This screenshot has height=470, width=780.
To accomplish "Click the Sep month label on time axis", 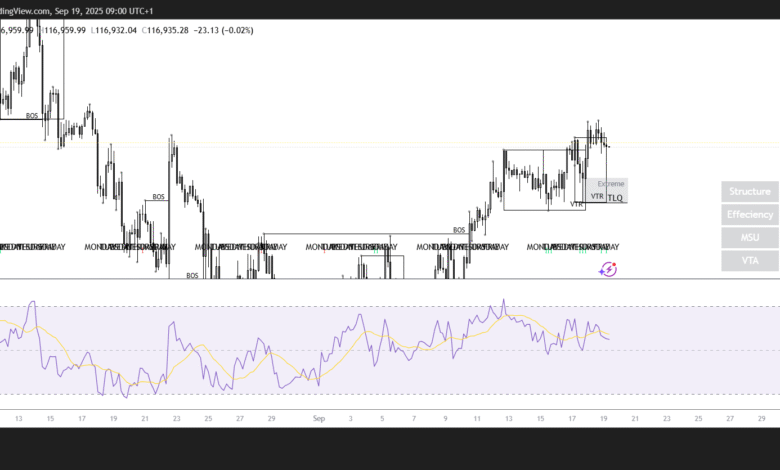I will [319, 419].
